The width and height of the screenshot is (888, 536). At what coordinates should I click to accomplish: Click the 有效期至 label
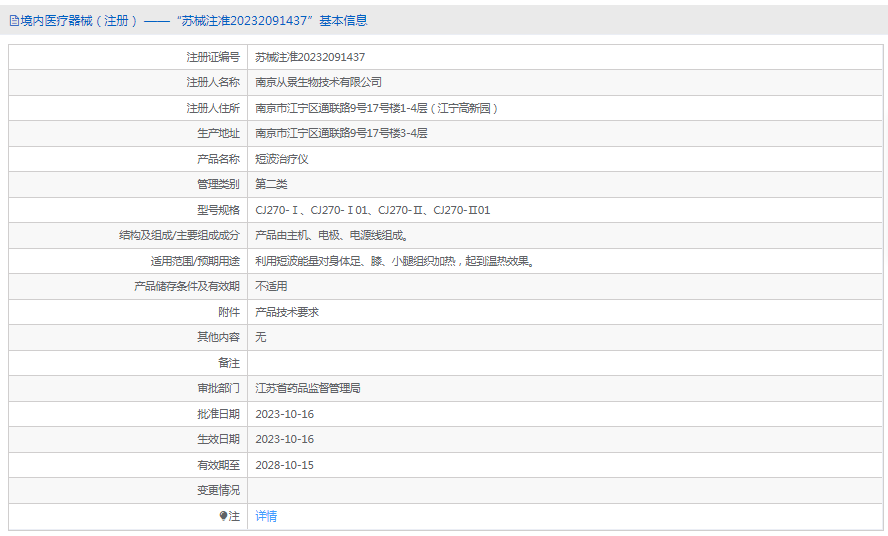(x=219, y=465)
